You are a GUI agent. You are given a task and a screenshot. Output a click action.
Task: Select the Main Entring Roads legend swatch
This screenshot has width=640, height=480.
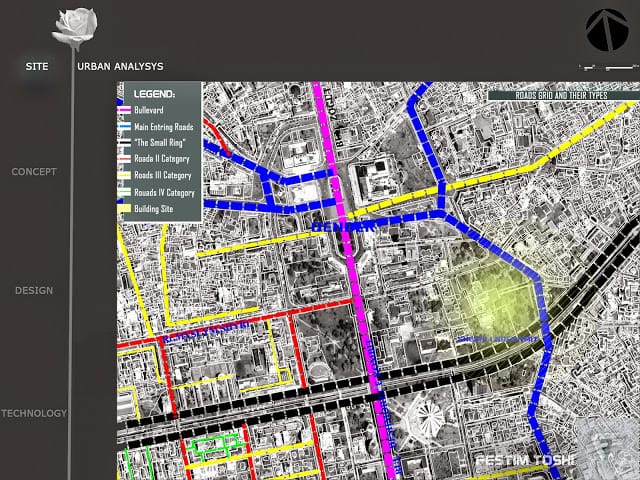(x=124, y=127)
